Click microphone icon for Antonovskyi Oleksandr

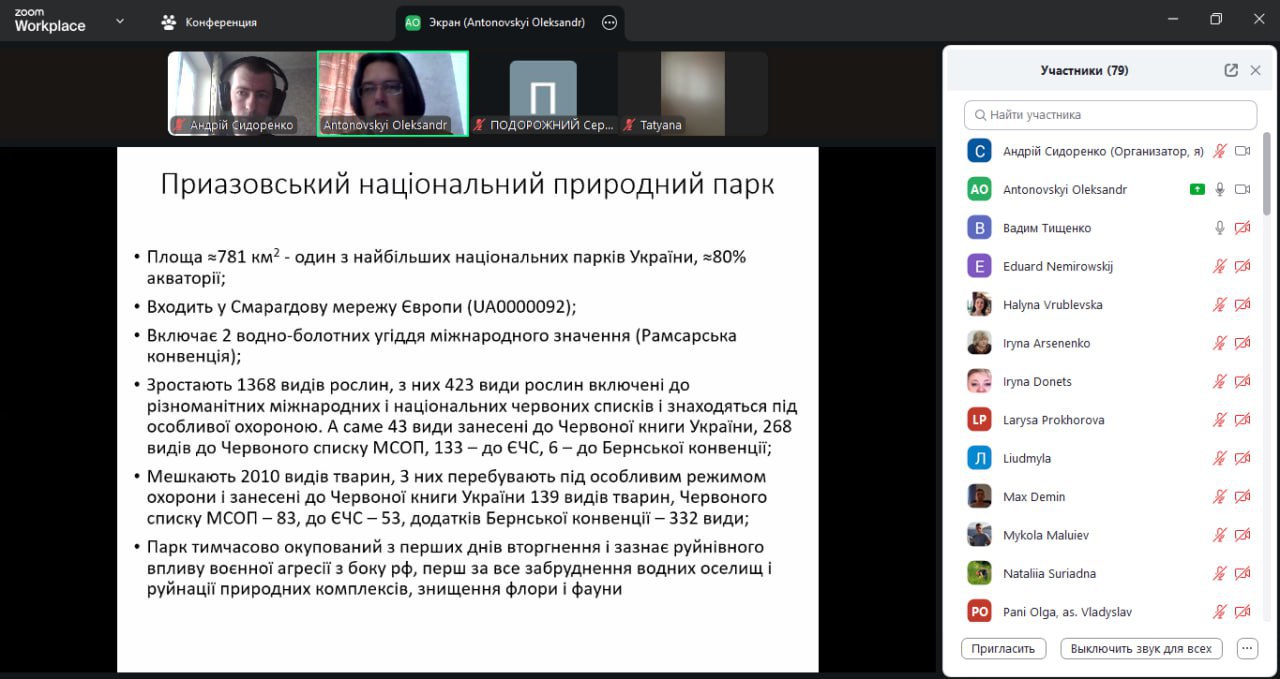[1219, 189]
